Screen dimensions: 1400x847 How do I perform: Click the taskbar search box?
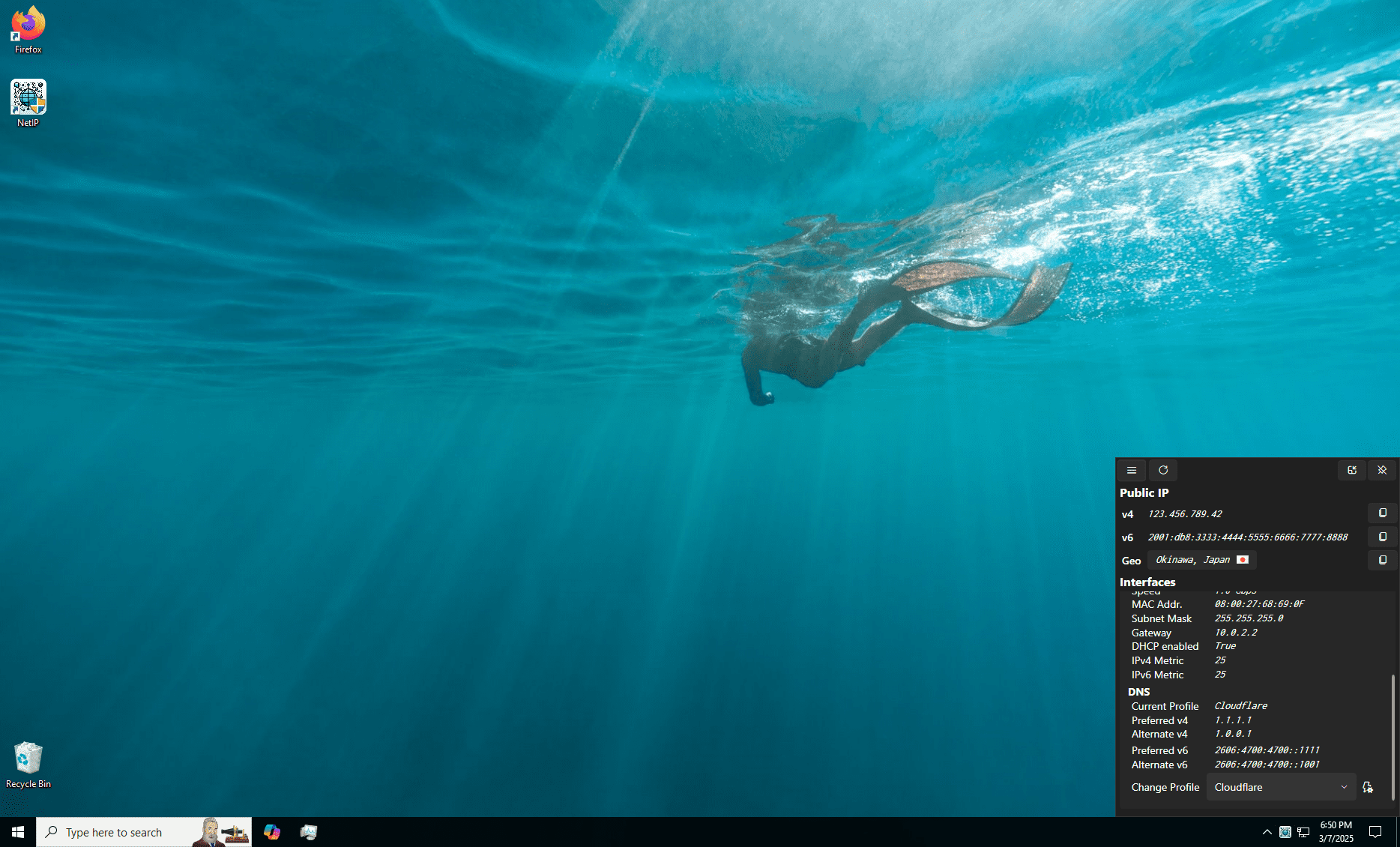(x=144, y=832)
